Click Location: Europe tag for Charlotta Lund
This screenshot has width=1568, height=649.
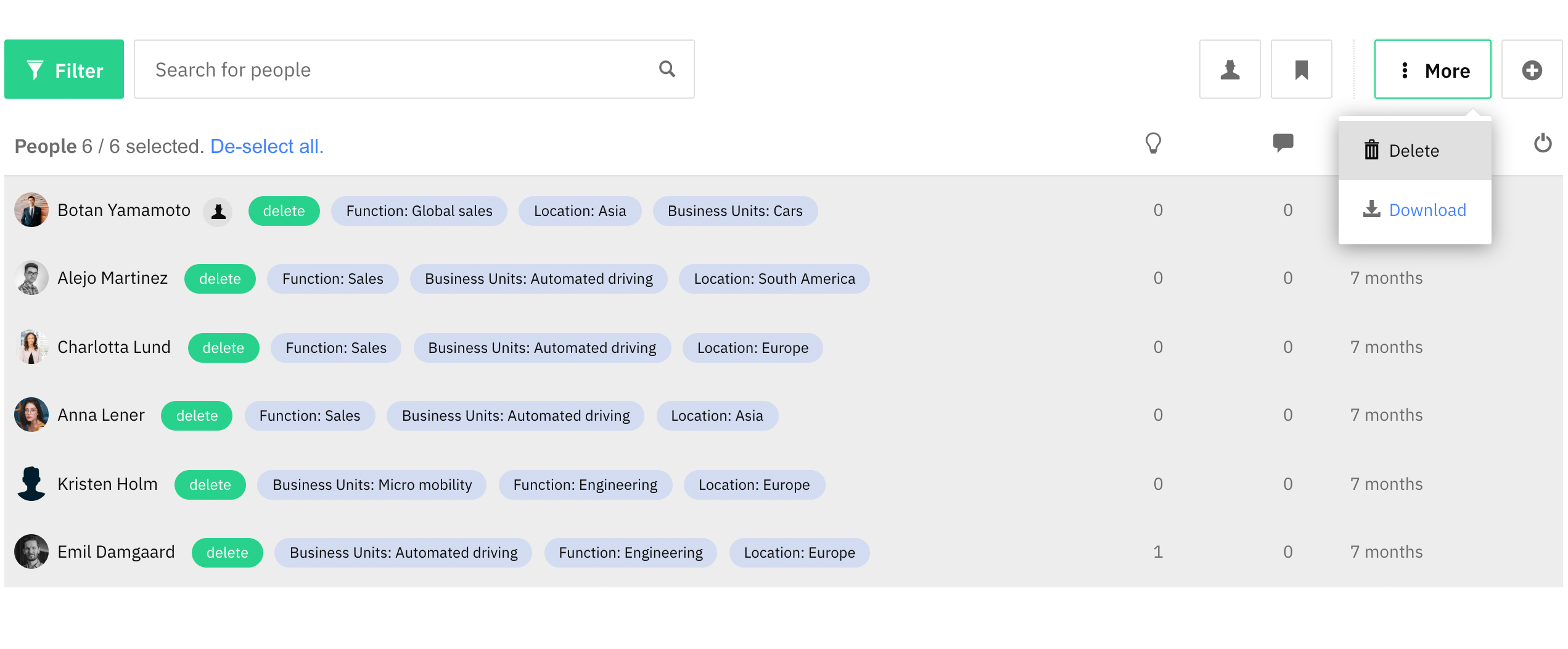(752, 348)
